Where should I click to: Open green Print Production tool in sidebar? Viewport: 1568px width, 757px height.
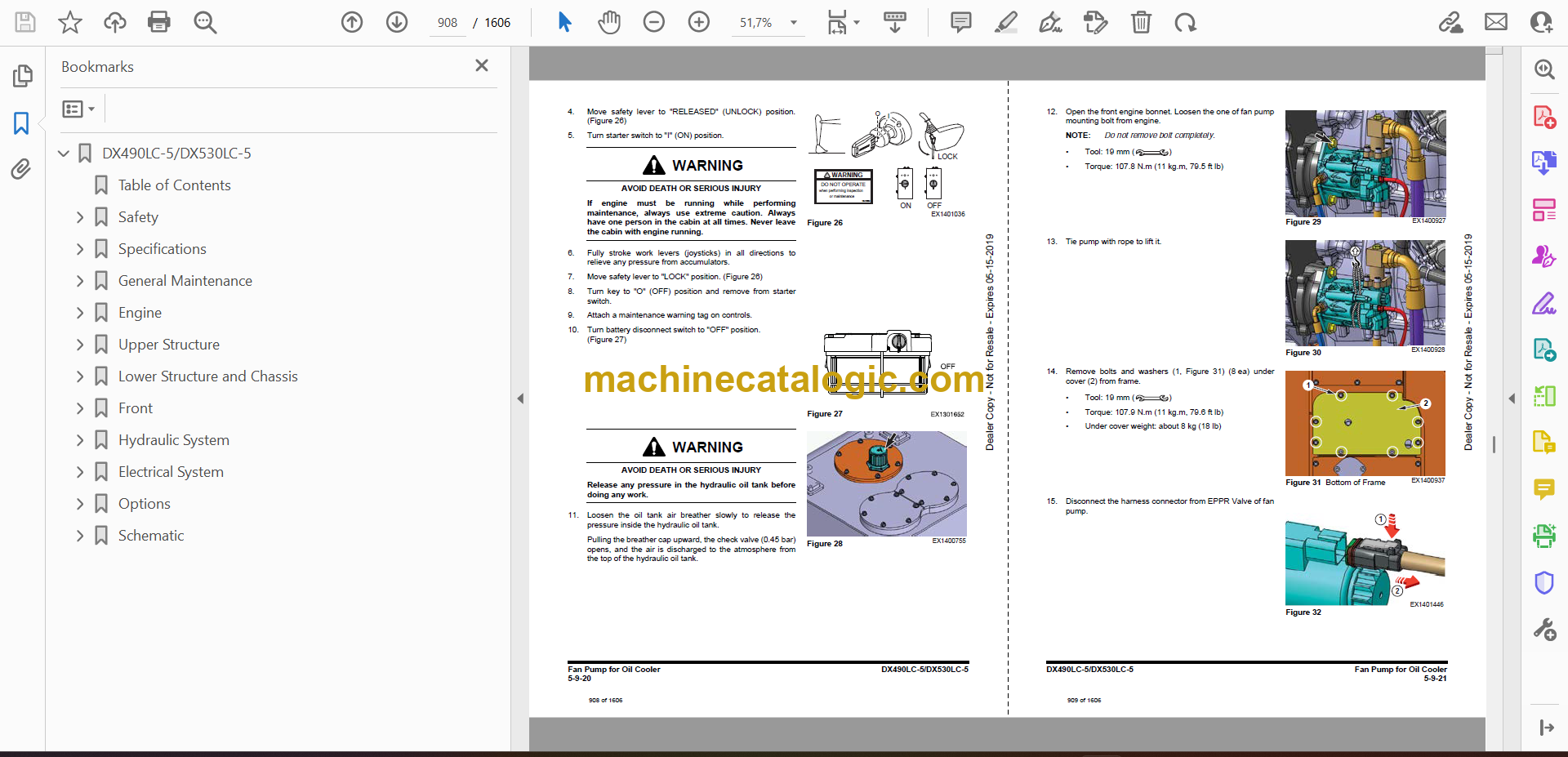tap(1543, 536)
